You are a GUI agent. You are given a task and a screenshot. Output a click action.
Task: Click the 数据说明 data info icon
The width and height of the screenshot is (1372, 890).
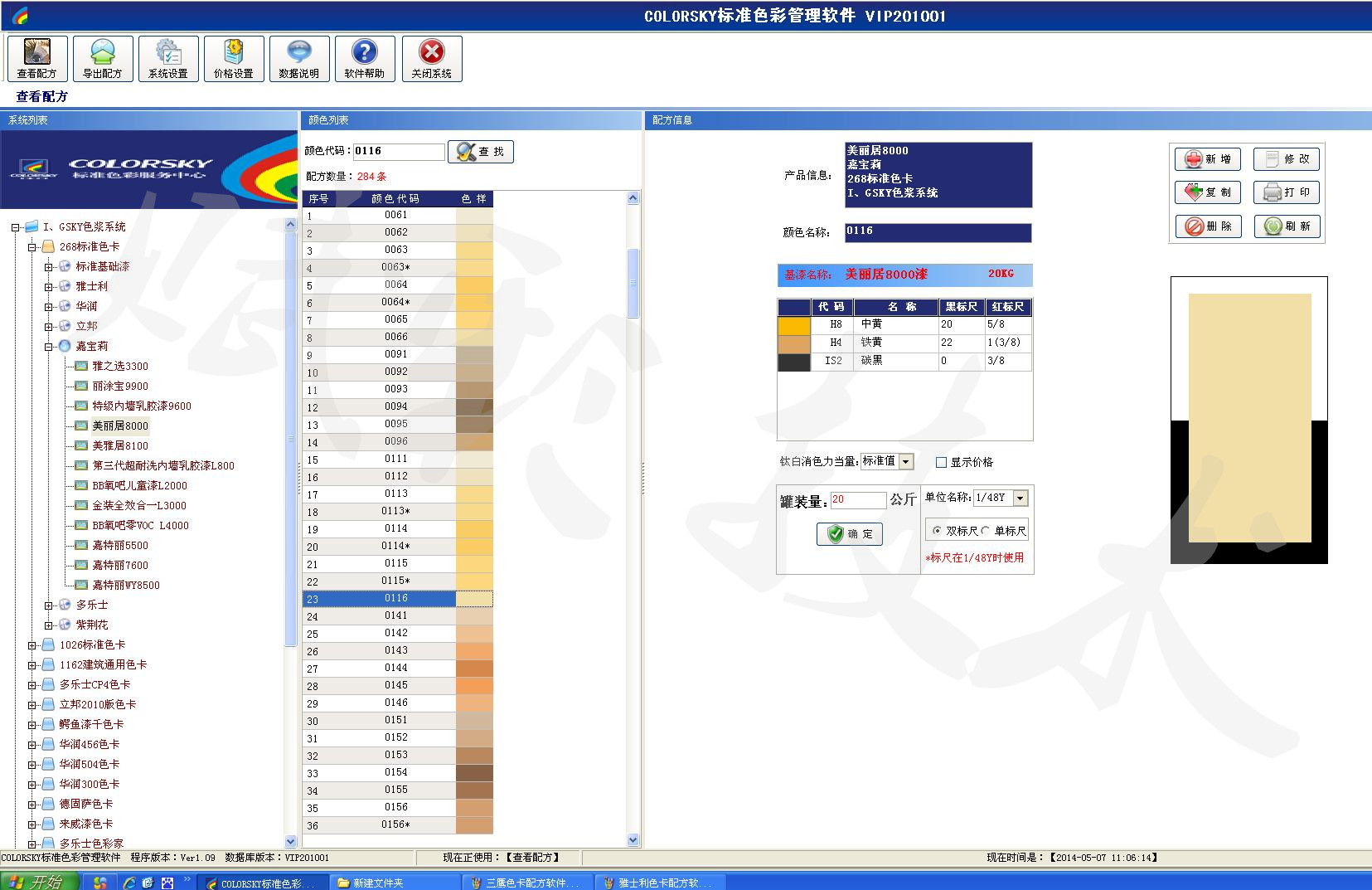pyautogui.click(x=298, y=58)
